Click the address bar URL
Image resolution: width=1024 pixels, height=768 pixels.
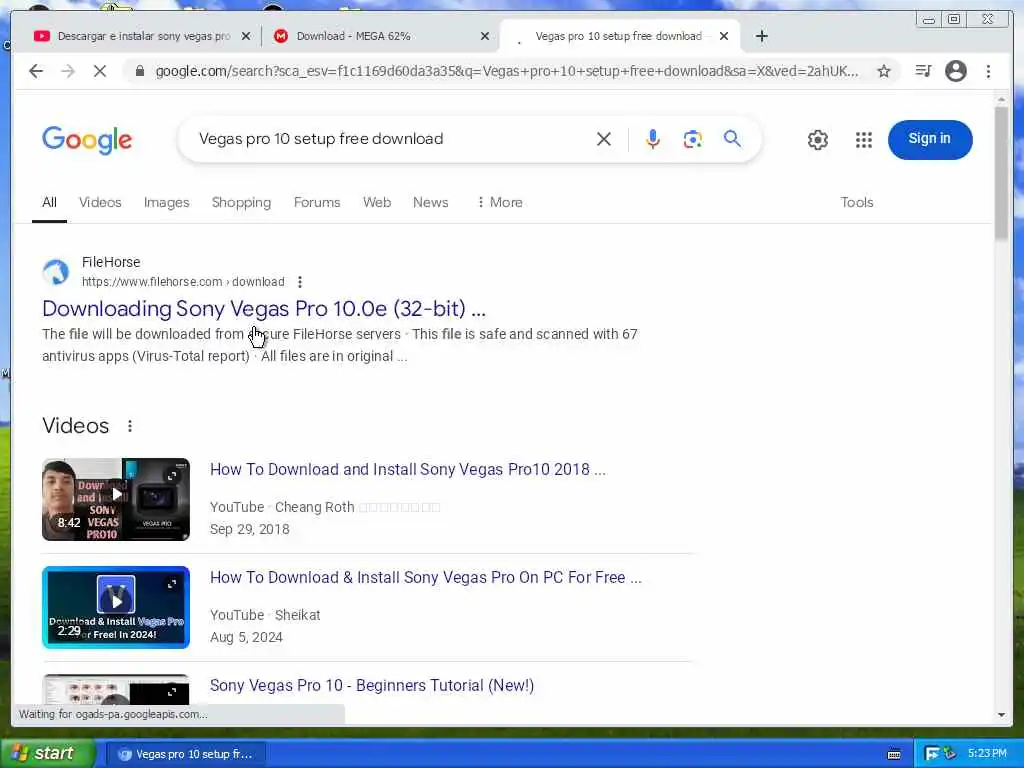[x=507, y=71]
